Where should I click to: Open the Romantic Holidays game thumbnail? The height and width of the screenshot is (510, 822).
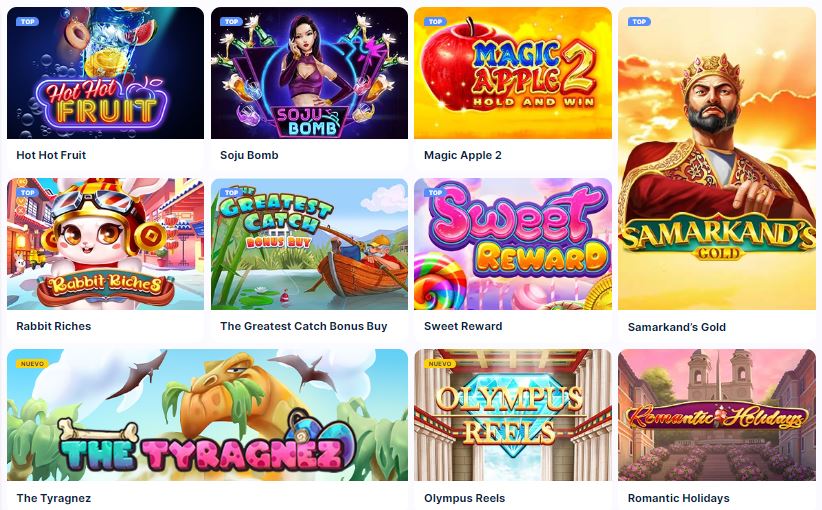[x=717, y=415]
